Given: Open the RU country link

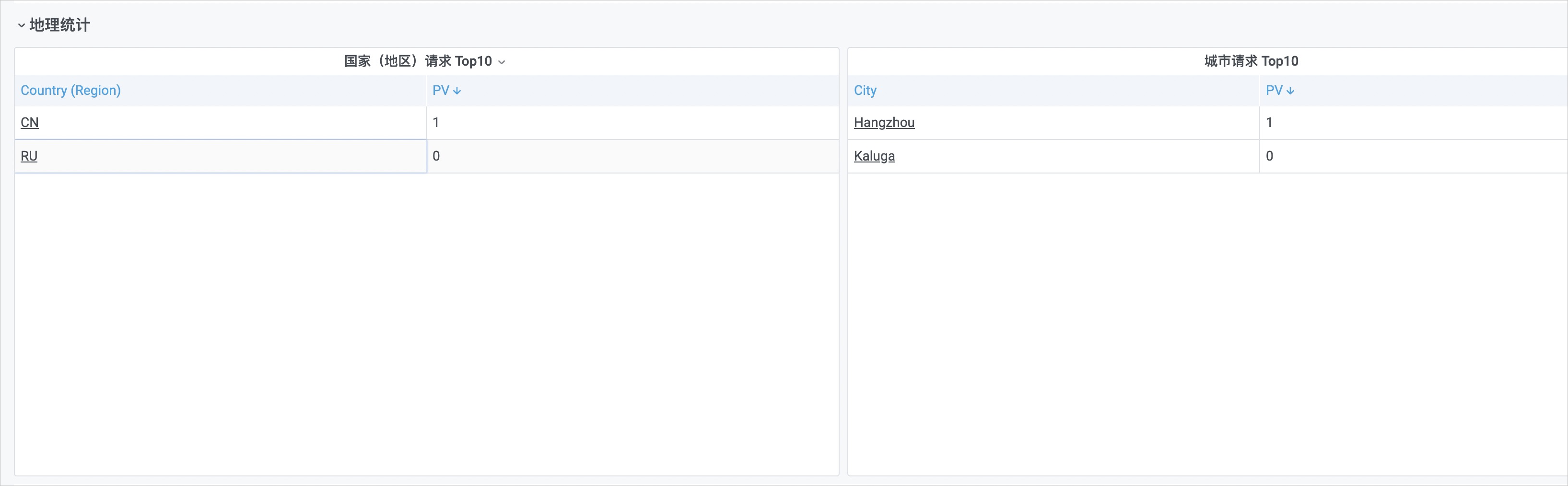Looking at the screenshot, I should coord(29,156).
